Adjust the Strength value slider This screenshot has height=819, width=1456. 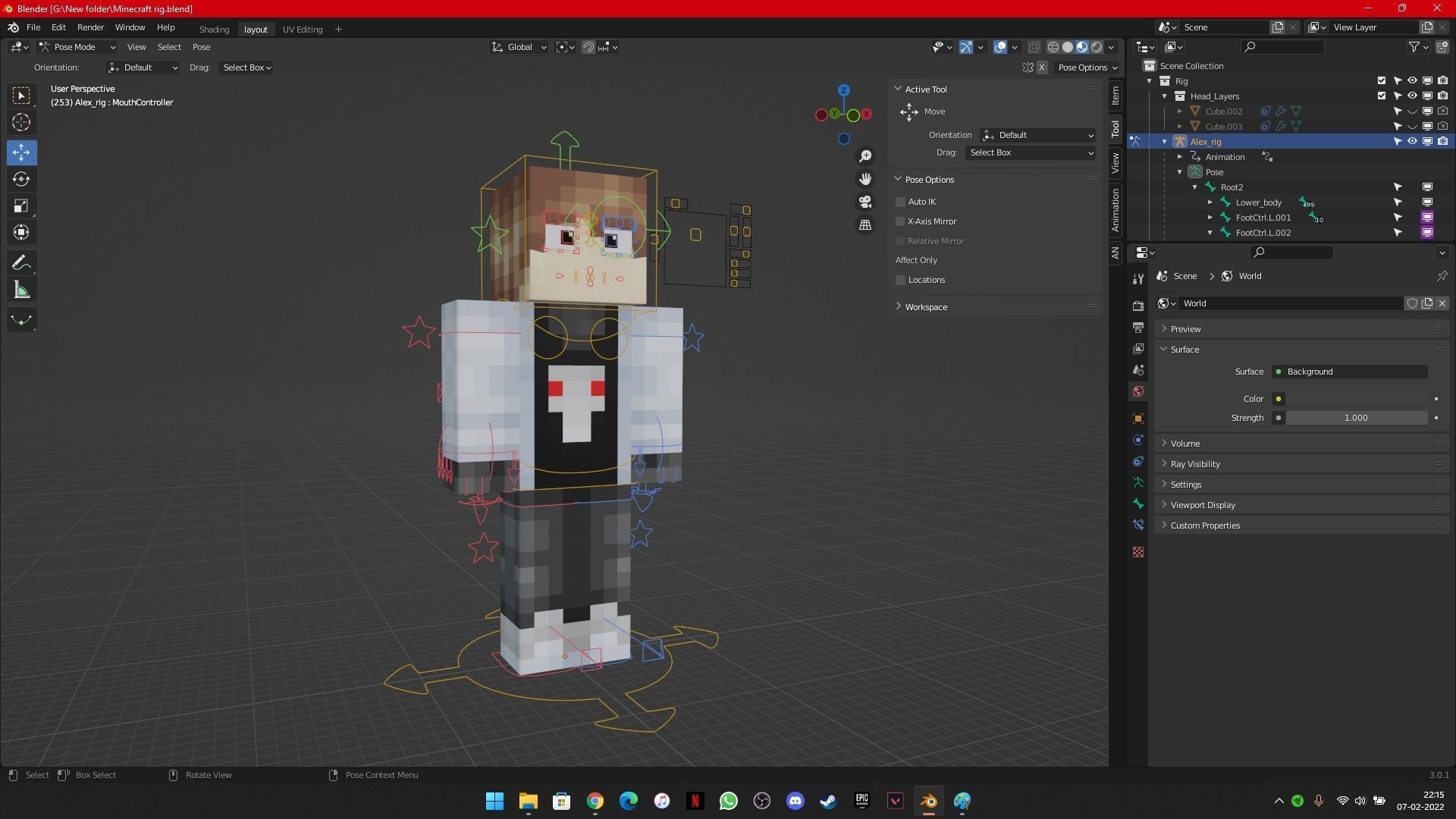click(1356, 418)
